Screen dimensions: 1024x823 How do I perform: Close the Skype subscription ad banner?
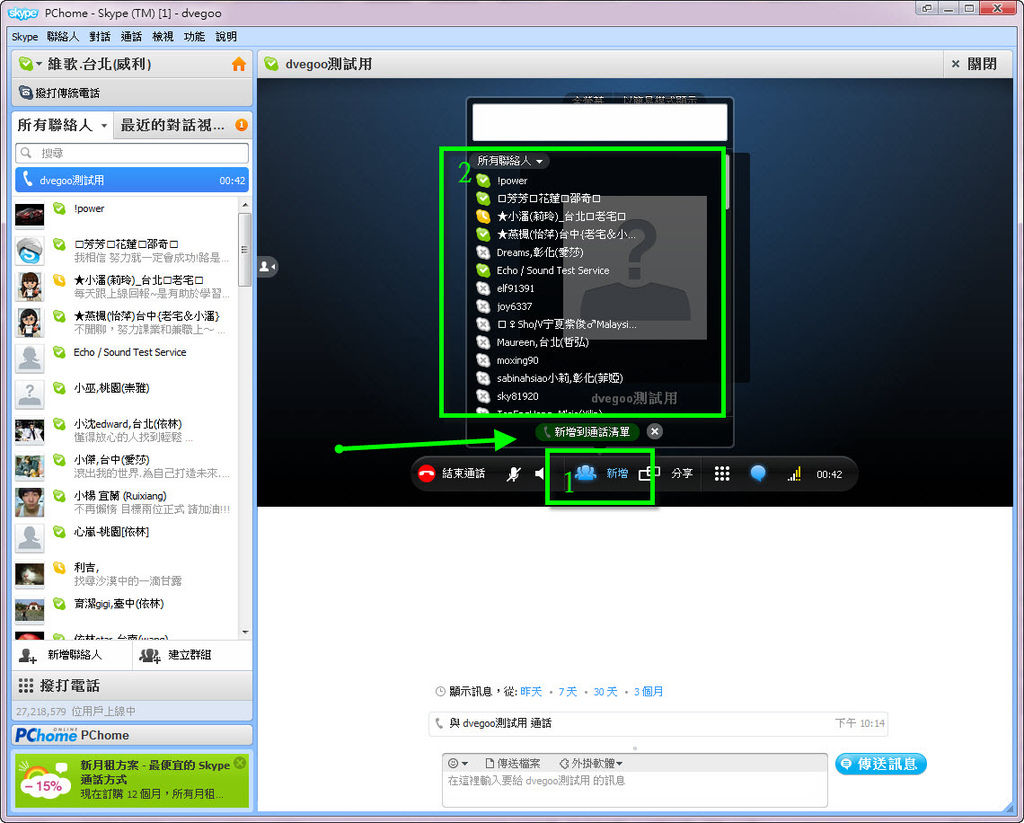(x=240, y=762)
